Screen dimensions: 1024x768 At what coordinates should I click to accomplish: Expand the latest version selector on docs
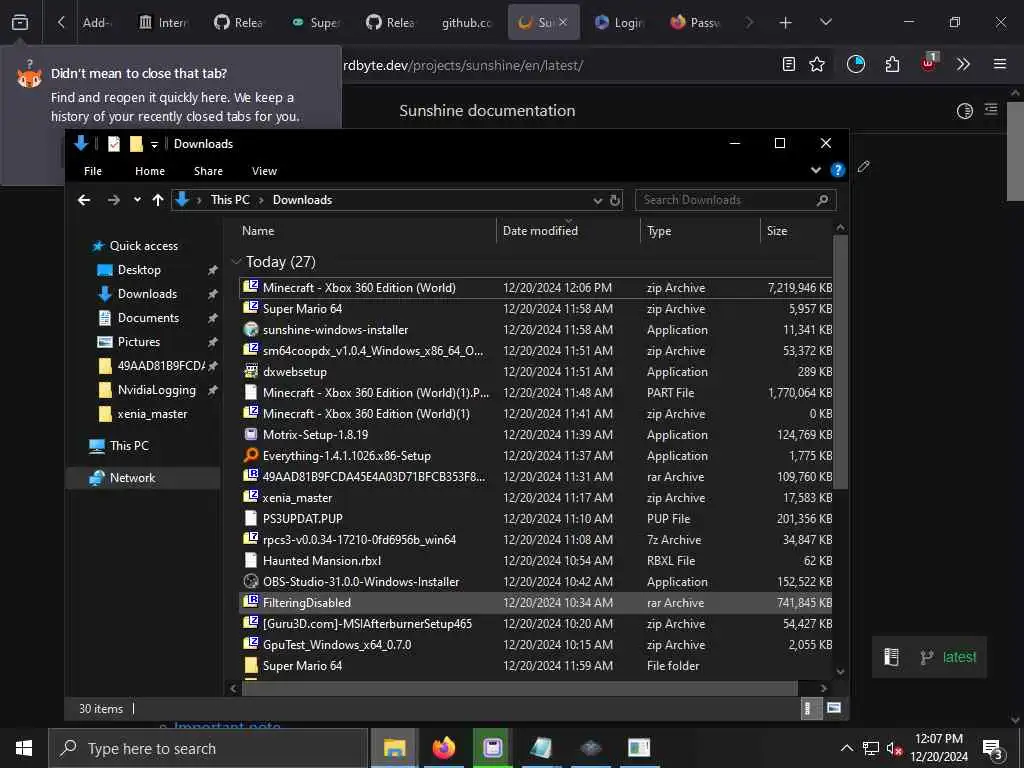pos(929,657)
